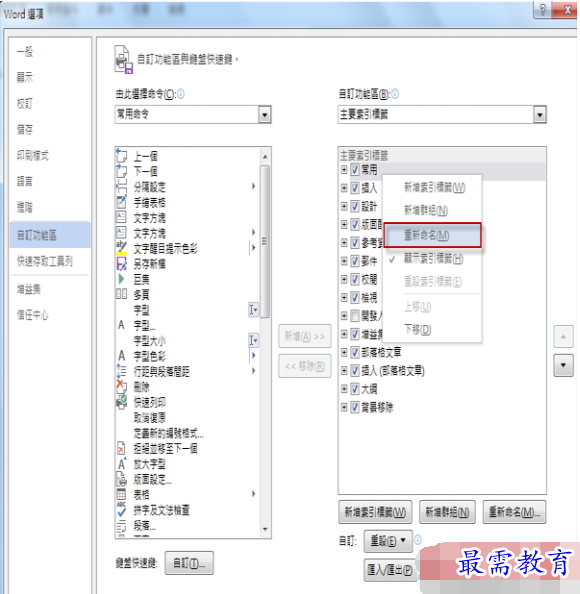Uncheck the 背景移除 checkbox
Viewport: 580px width, 594px height.
click(355, 408)
